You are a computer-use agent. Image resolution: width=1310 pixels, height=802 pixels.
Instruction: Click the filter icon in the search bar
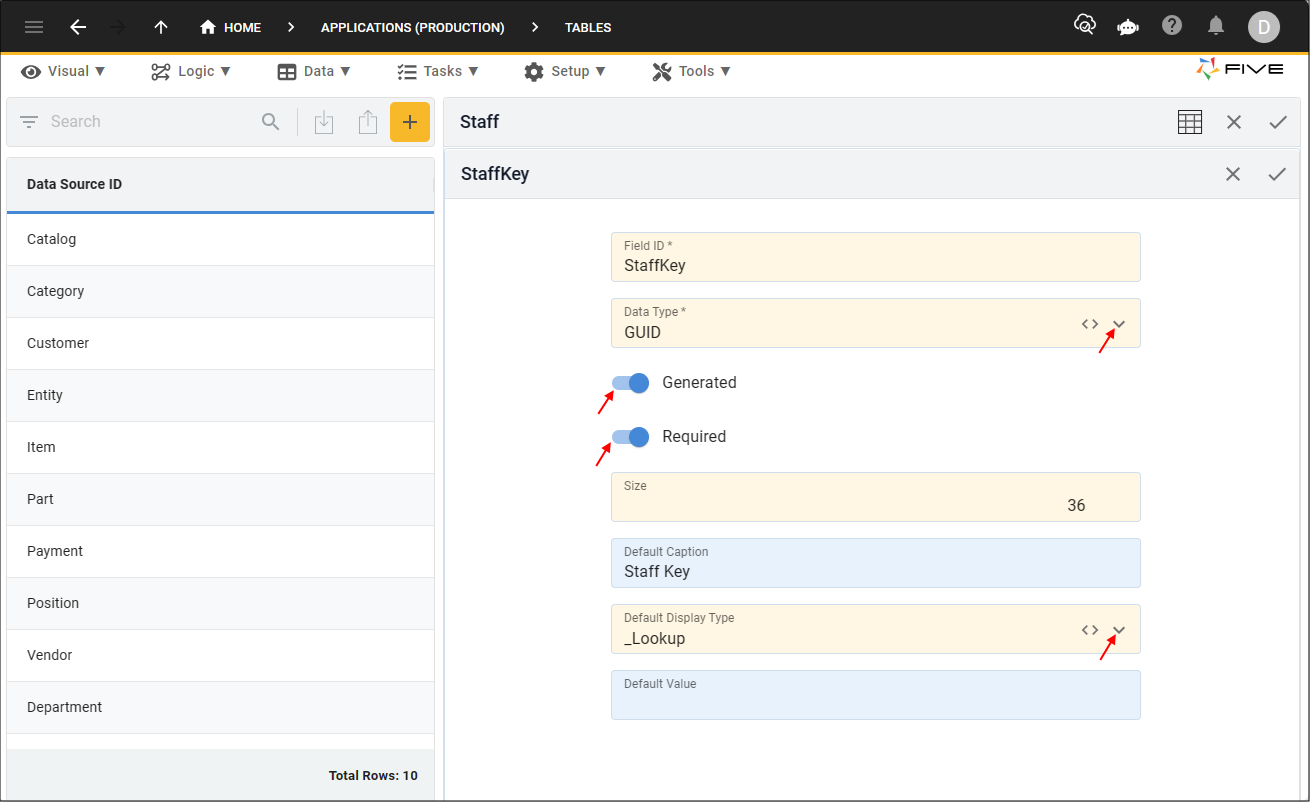[x=29, y=122]
